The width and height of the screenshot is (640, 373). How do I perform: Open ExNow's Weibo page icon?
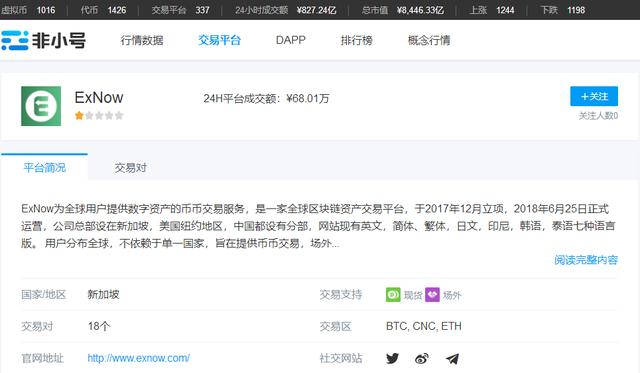point(422,359)
